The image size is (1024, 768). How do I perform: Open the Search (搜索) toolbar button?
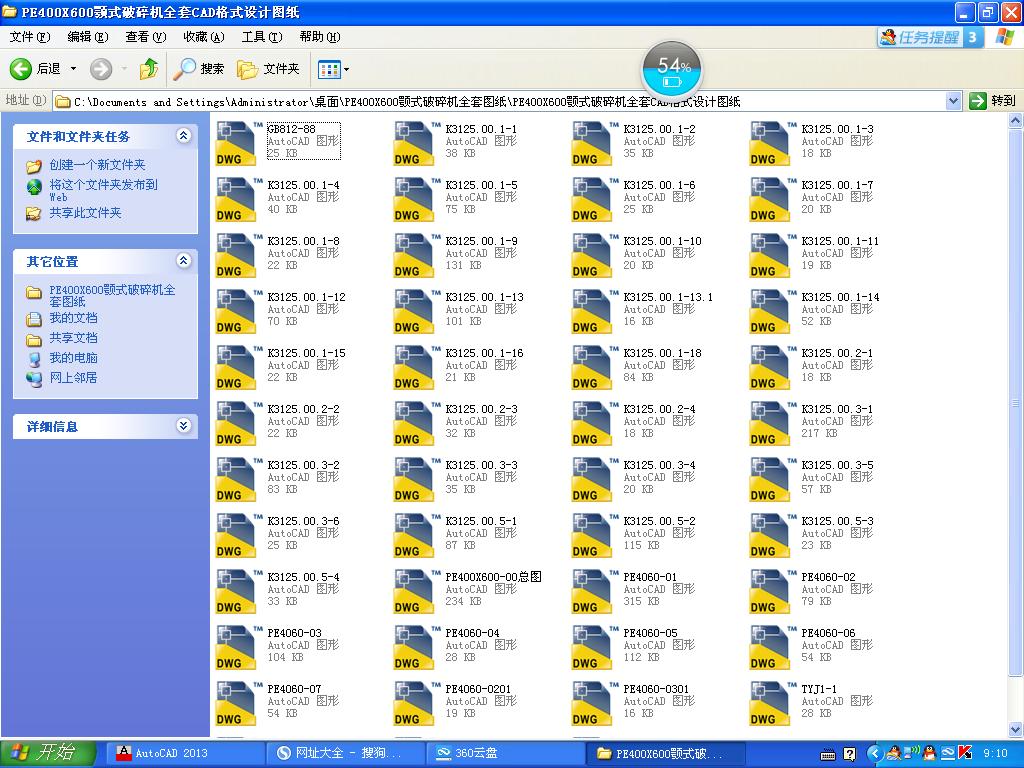pyautogui.click(x=199, y=69)
